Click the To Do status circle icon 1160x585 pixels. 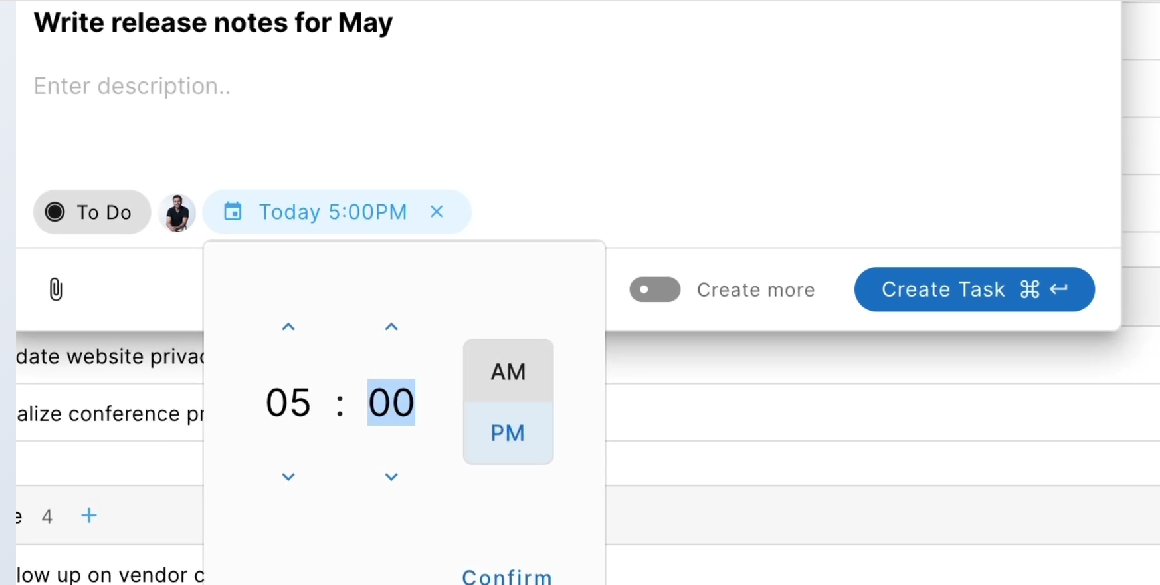pyautogui.click(x=55, y=212)
